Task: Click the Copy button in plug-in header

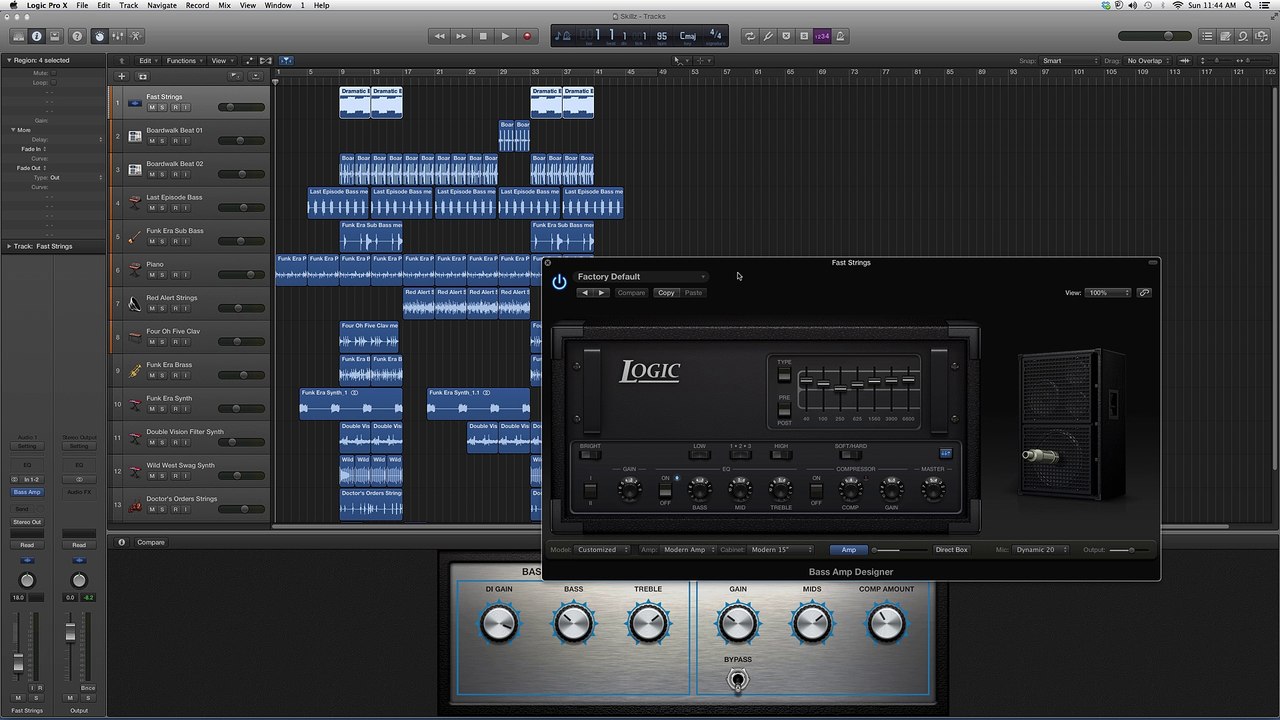Action: [666, 293]
